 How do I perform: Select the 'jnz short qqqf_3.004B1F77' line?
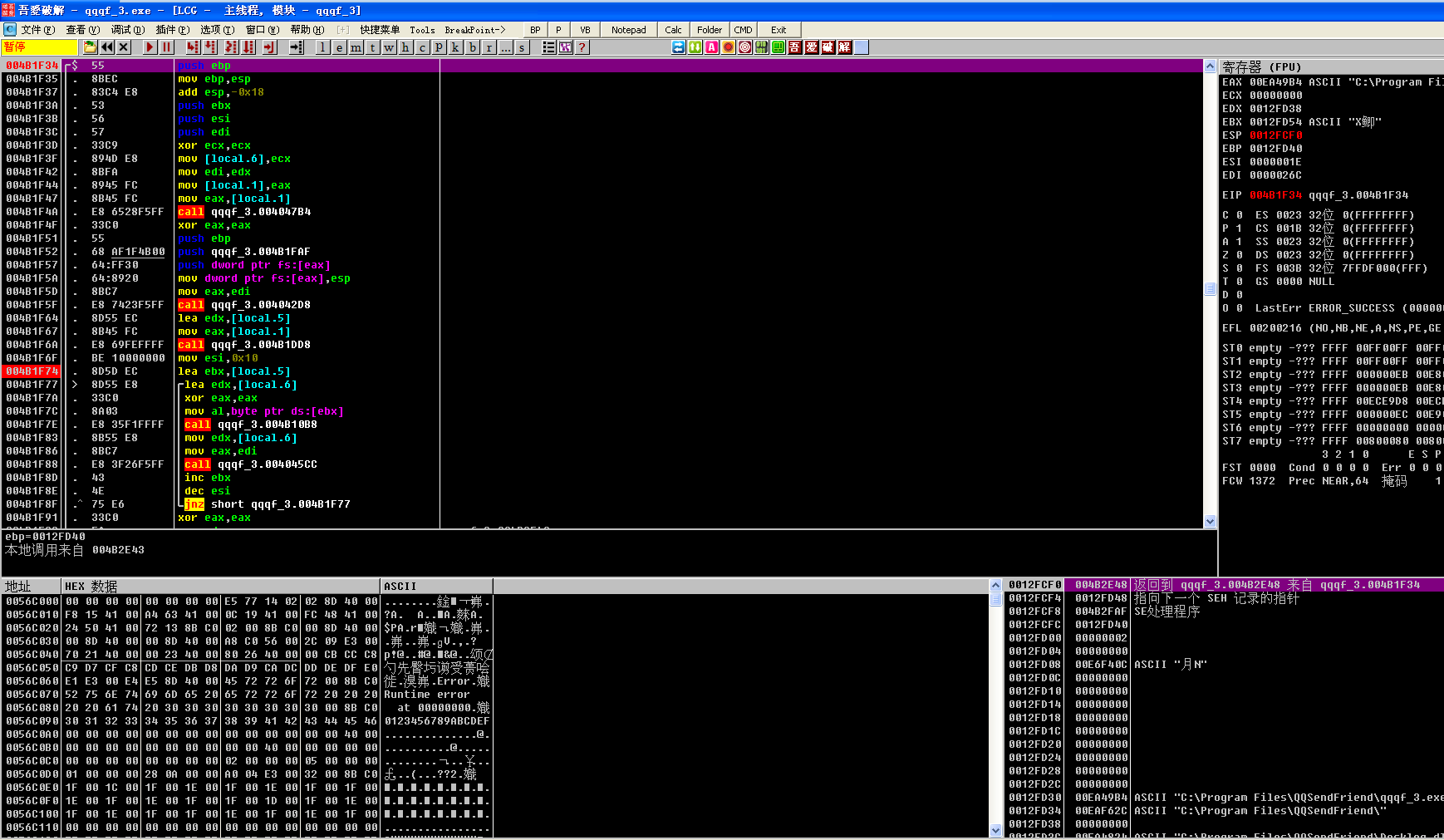coord(267,504)
